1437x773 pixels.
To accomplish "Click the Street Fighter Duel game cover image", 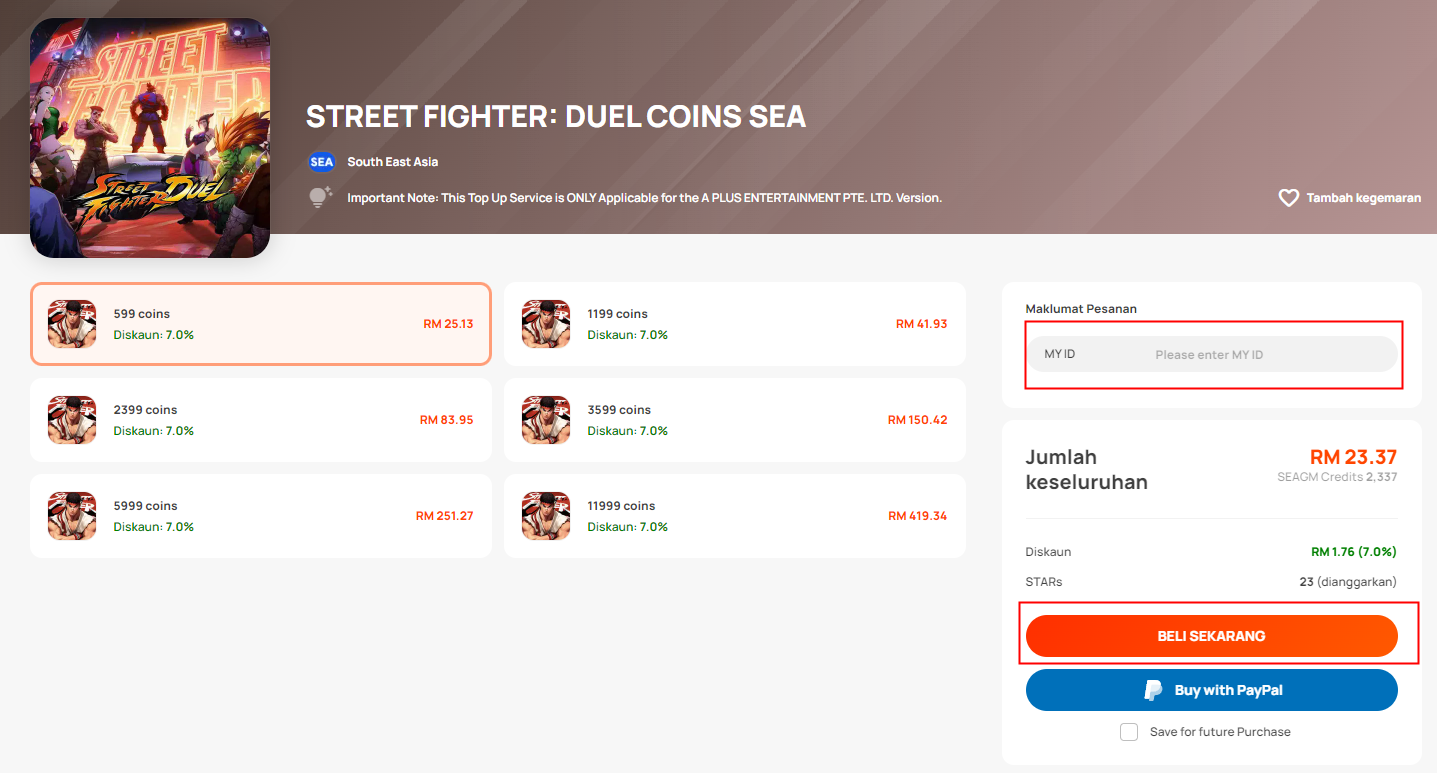I will pos(150,138).
